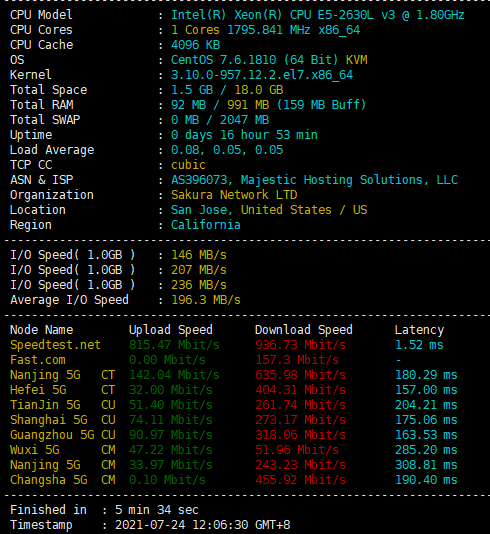Click the latency value '1.52 ms'

coord(419,345)
